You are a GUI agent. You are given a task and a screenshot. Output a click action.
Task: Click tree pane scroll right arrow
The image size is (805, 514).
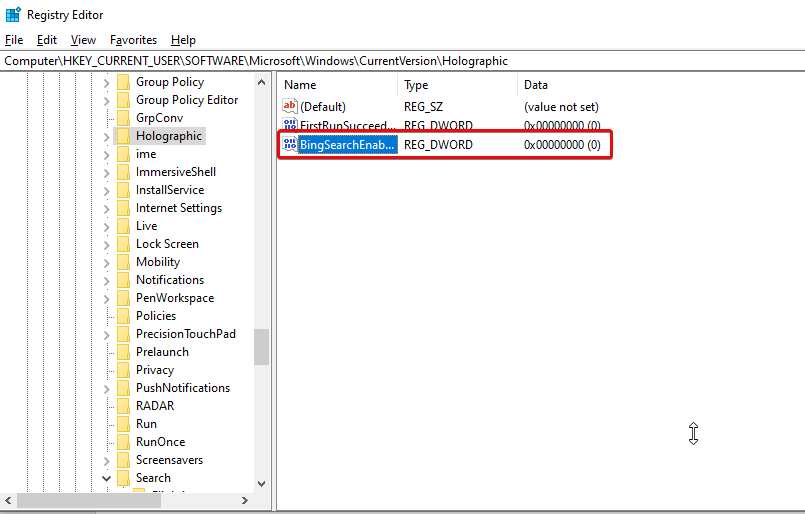[245, 500]
